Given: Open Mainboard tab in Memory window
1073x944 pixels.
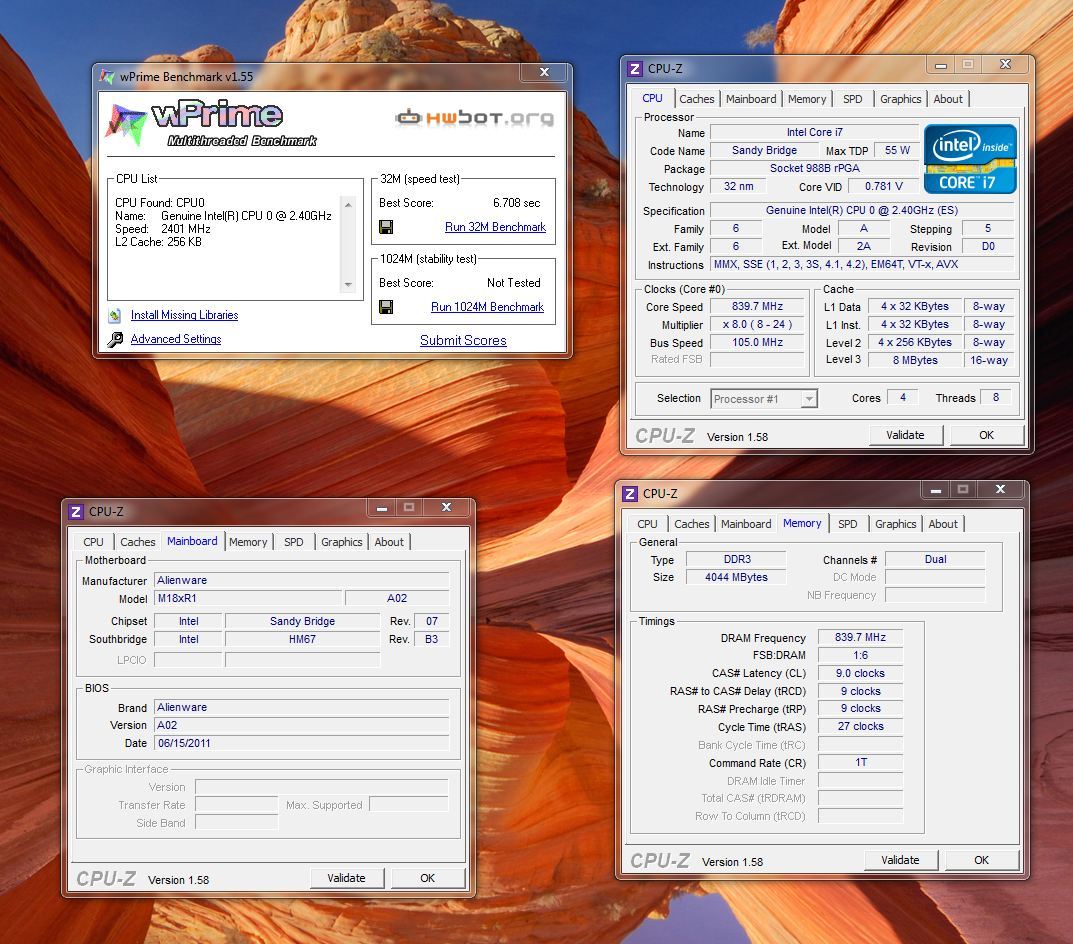Looking at the screenshot, I should [746, 524].
